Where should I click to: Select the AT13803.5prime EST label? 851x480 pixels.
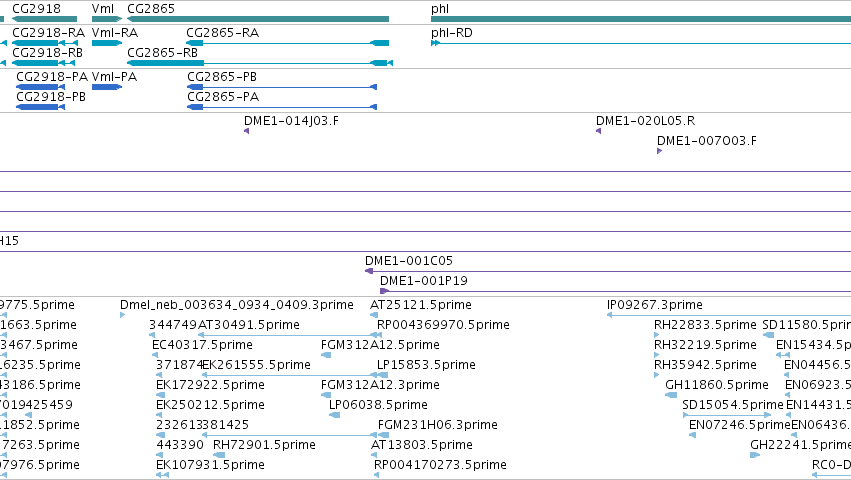pyautogui.click(x=422, y=445)
